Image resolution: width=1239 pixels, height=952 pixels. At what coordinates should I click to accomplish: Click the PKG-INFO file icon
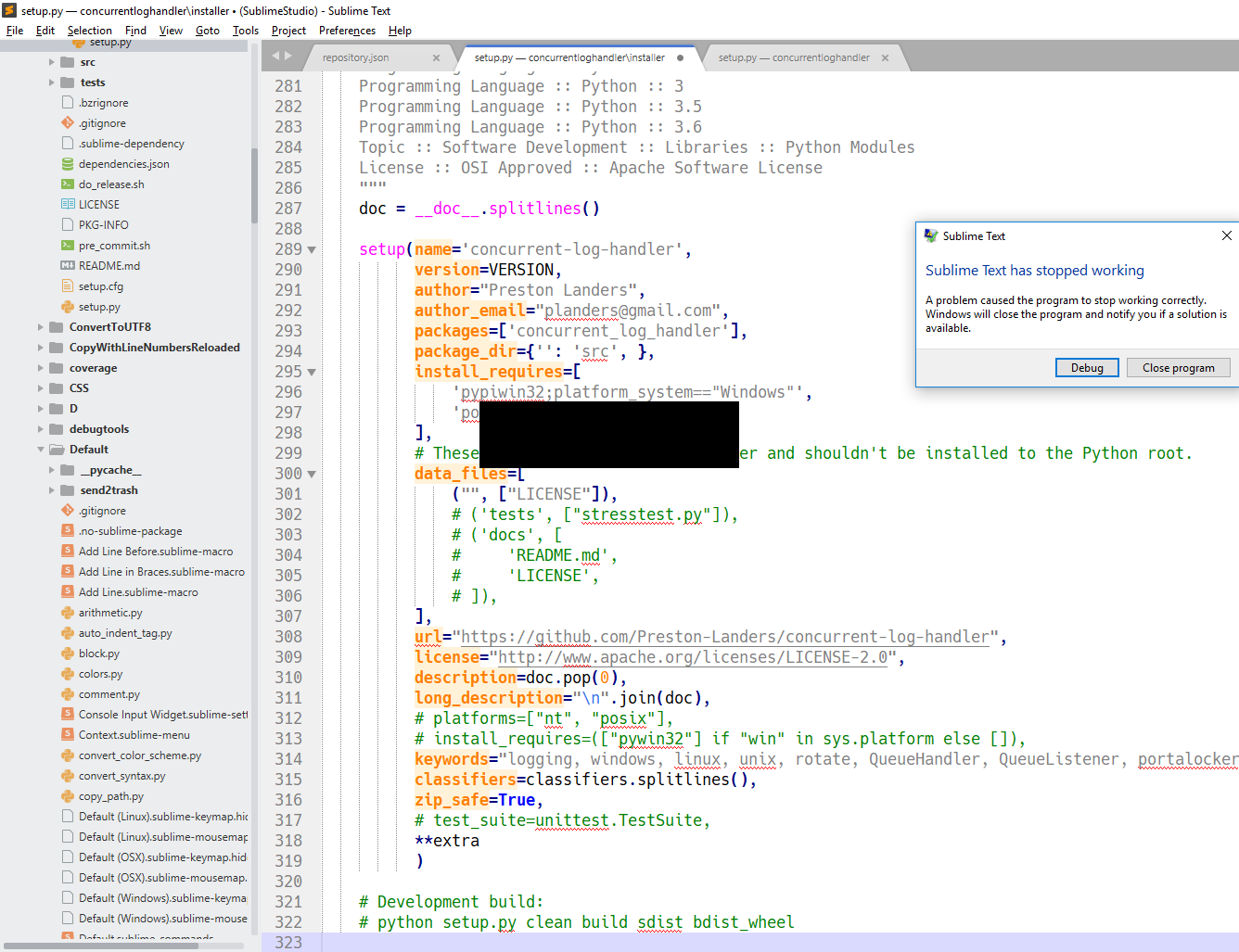pyautogui.click(x=68, y=225)
